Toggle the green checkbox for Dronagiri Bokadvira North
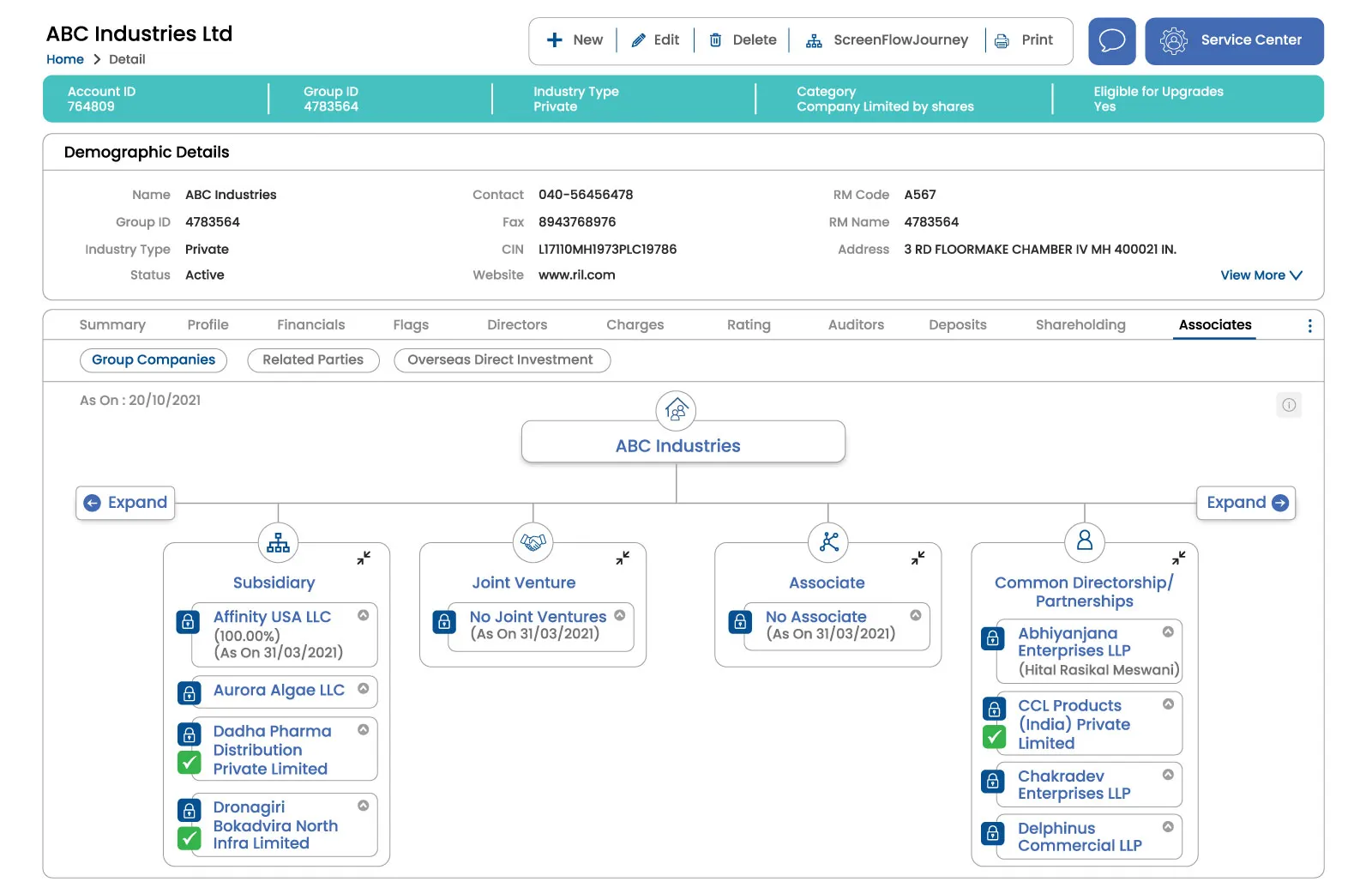Image resolution: width=1372 pixels, height=894 pixels. tap(189, 837)
